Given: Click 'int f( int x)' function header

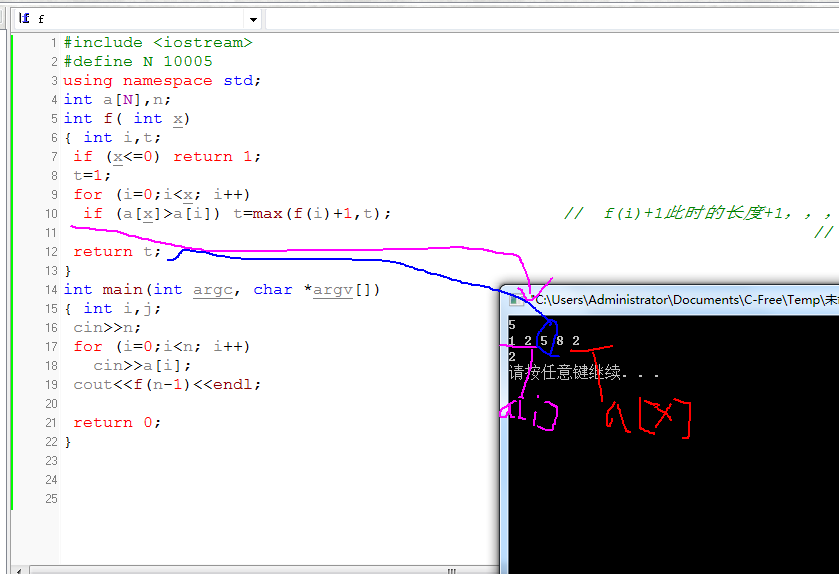Looking at the screenshot, I should [127, 119].
